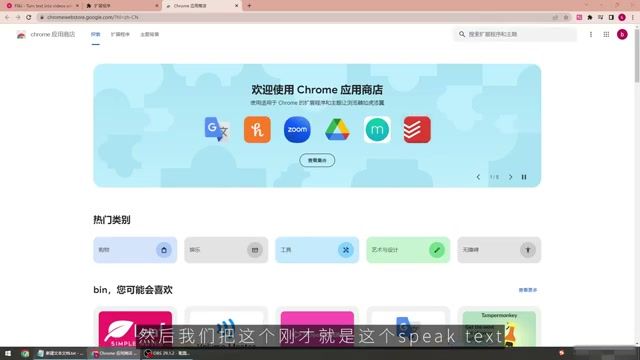Click the address bar URL
The width and height of the screenshot is (640, 360).
(x=93, y=17)
